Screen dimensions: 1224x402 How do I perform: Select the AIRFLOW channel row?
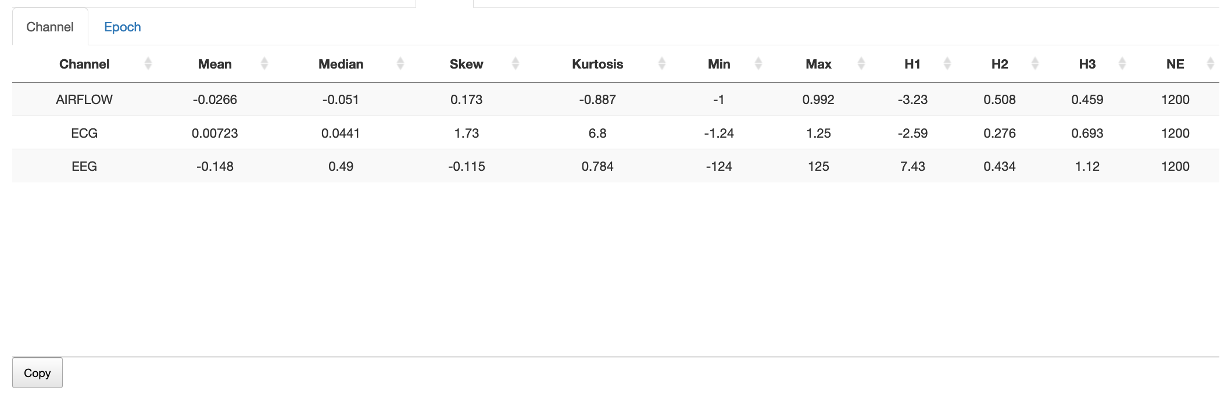point(84,100)
